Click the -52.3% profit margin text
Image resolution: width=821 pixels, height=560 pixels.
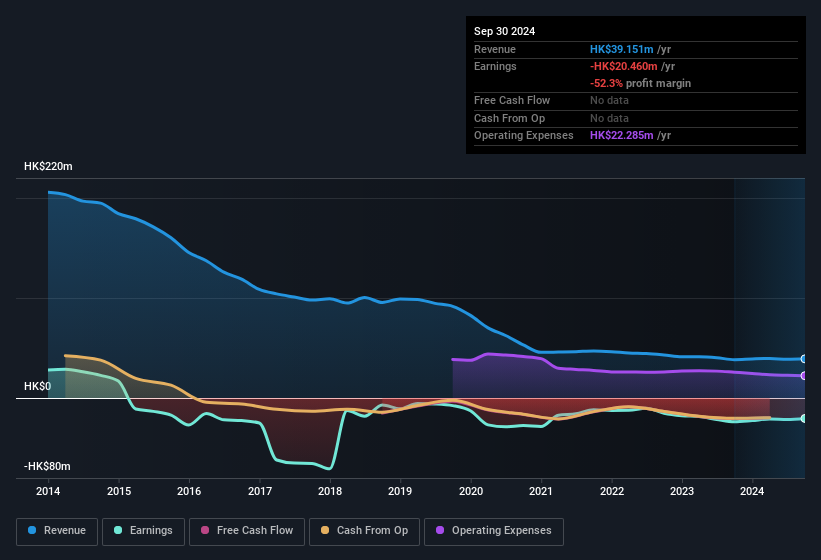pos(640,83)
